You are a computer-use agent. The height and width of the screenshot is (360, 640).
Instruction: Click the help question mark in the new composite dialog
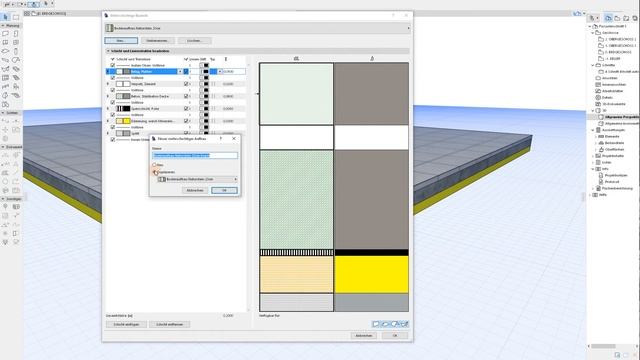point(221,139)
